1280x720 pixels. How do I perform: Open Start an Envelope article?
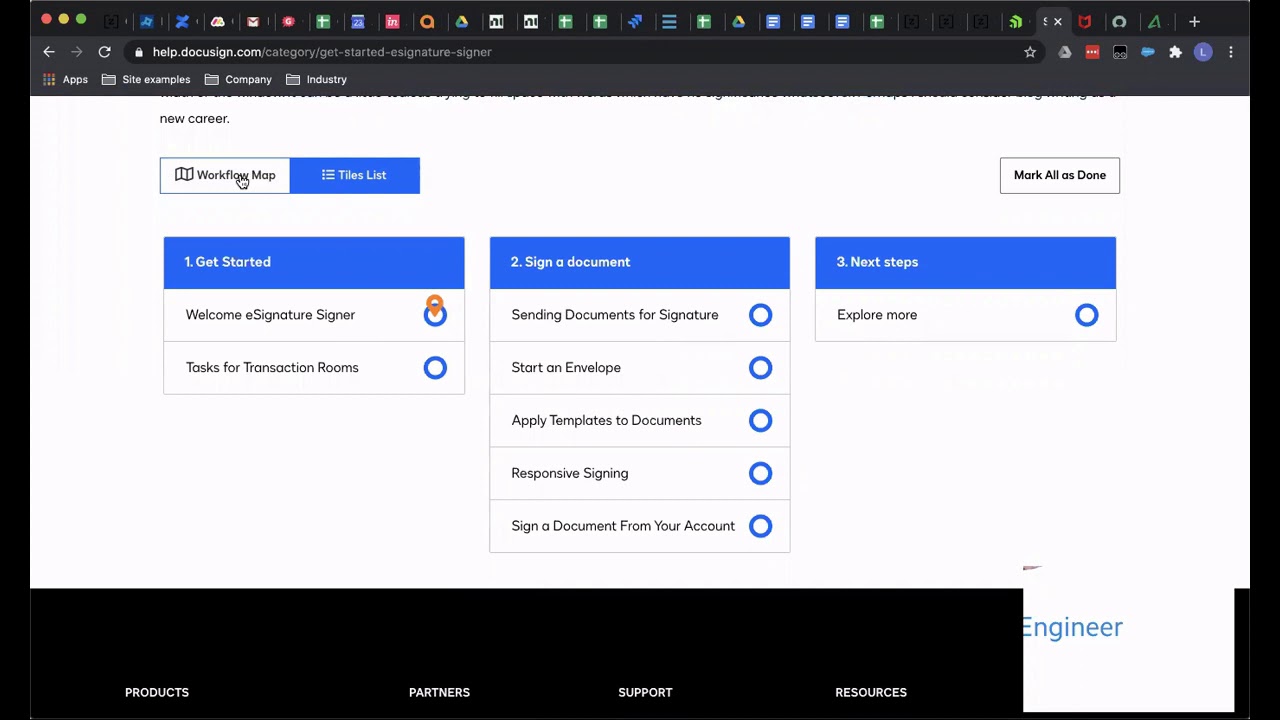tap(566, 368)
